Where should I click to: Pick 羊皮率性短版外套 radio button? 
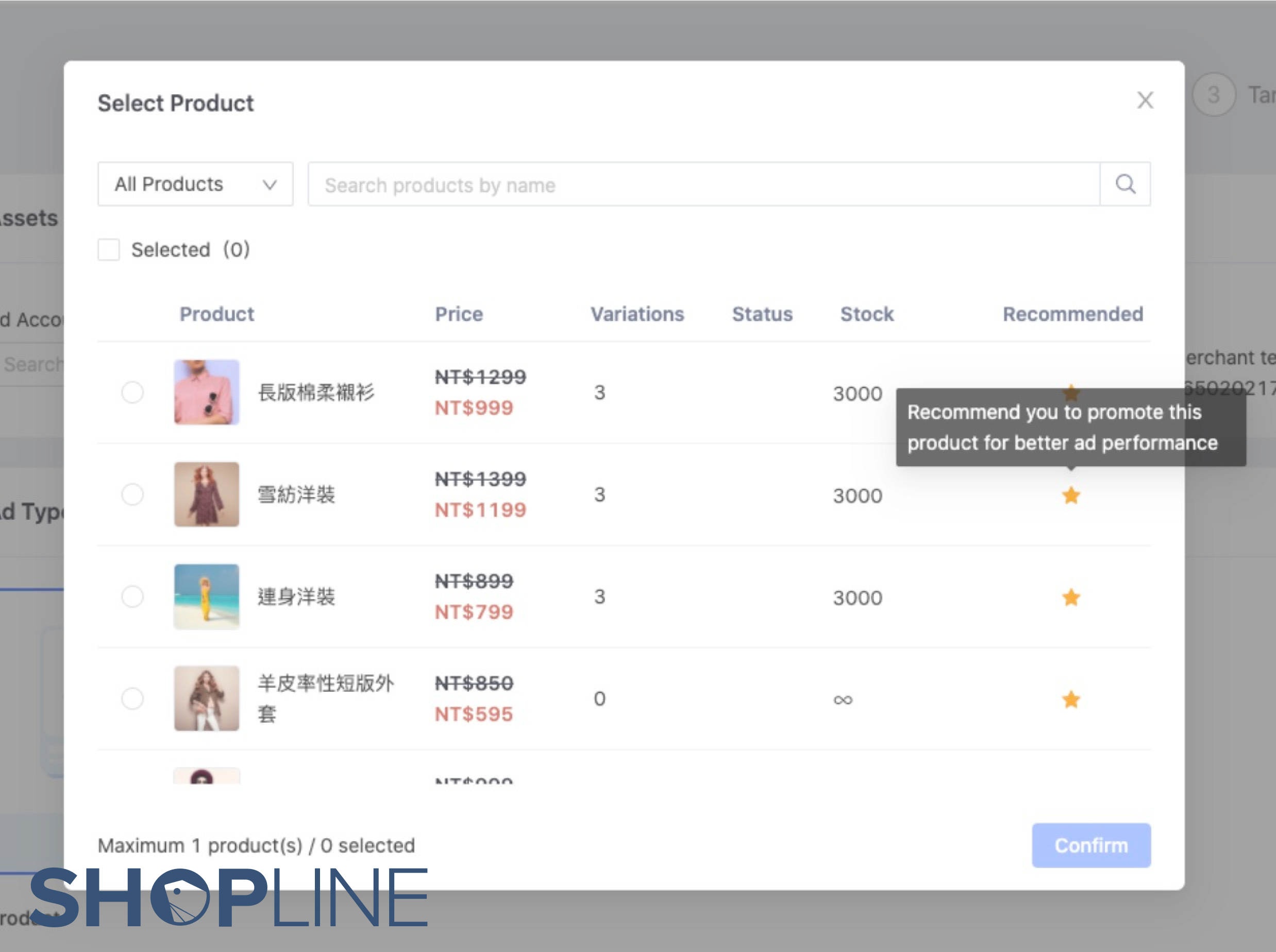click(x=132, y=699)
